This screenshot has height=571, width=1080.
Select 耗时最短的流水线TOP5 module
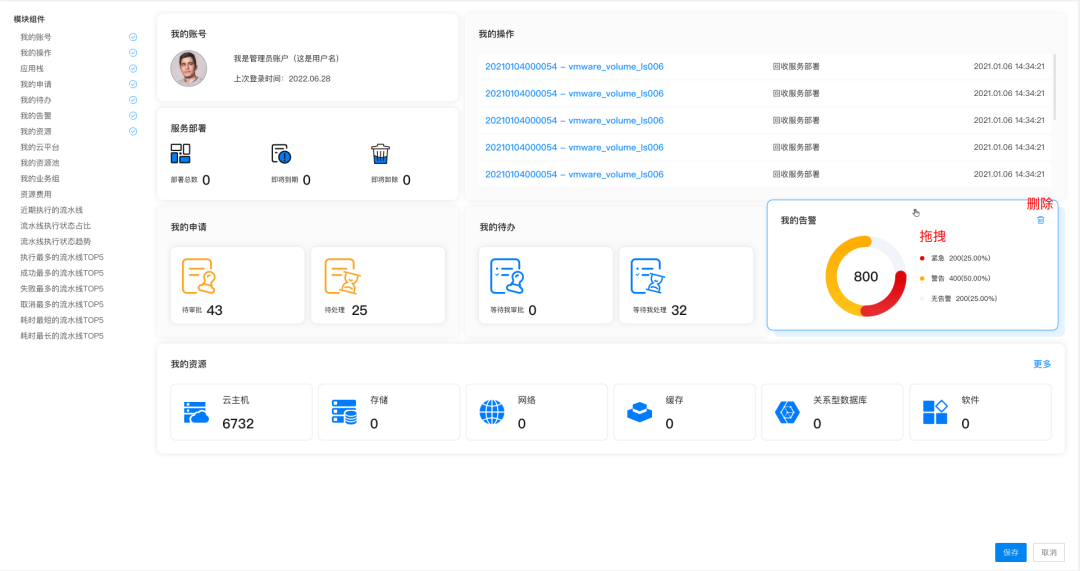click(62, 320)
